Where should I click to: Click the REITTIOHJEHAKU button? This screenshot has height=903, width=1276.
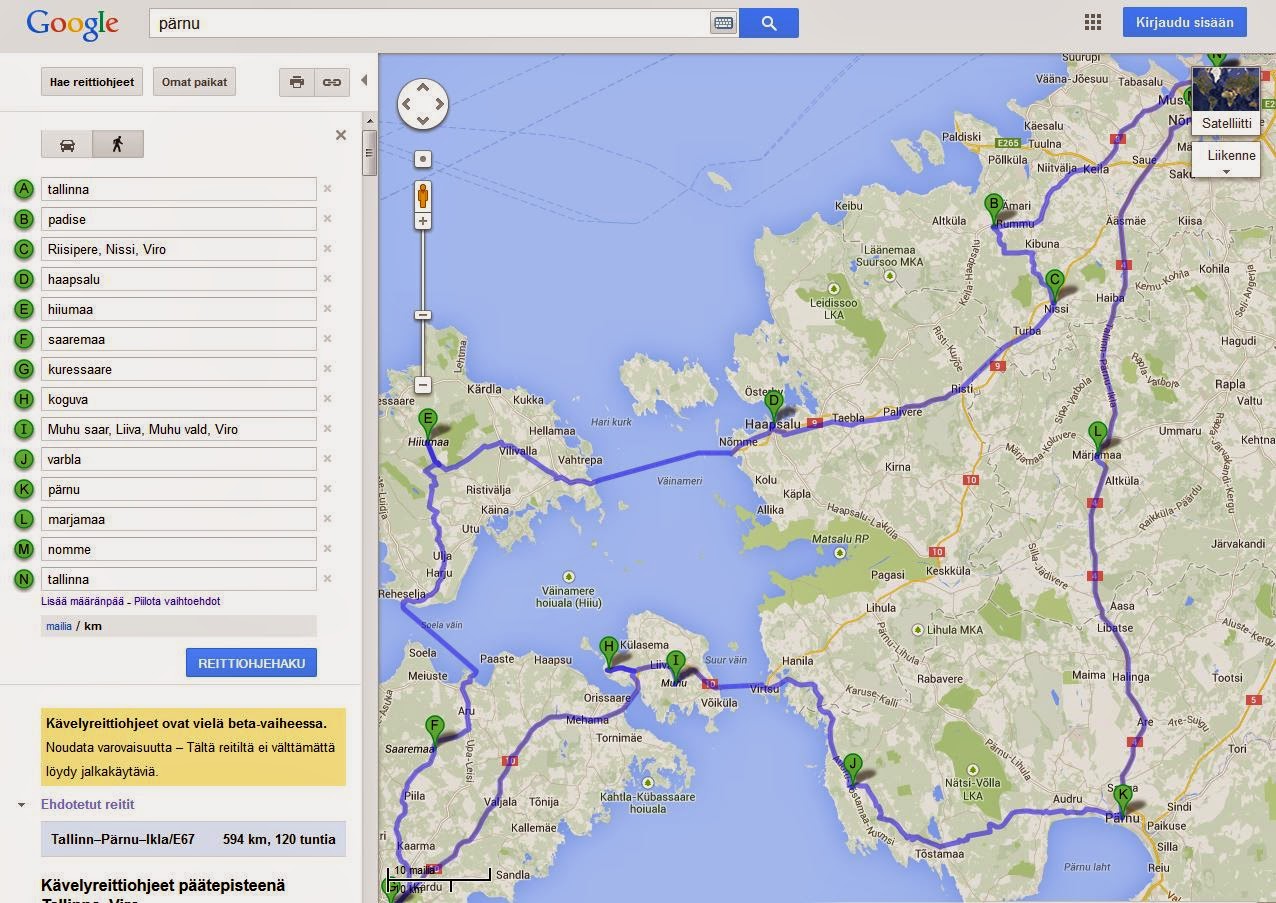[x=251, y=663]
